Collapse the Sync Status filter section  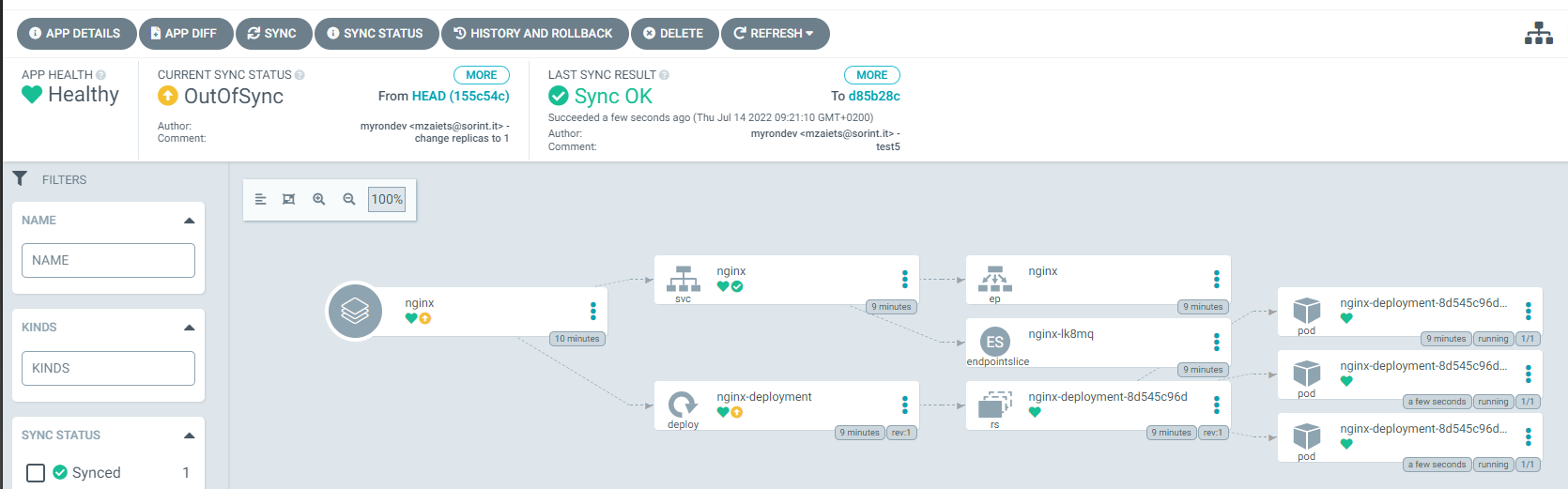pos(190,436)
